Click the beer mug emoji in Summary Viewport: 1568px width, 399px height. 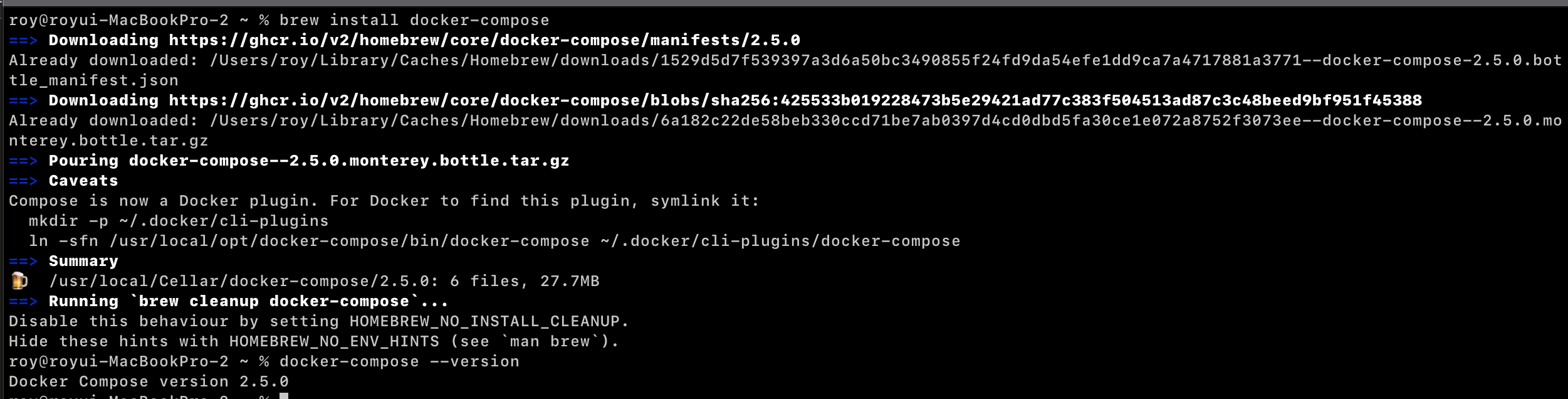pyautogui.click(x=19, y=281)
